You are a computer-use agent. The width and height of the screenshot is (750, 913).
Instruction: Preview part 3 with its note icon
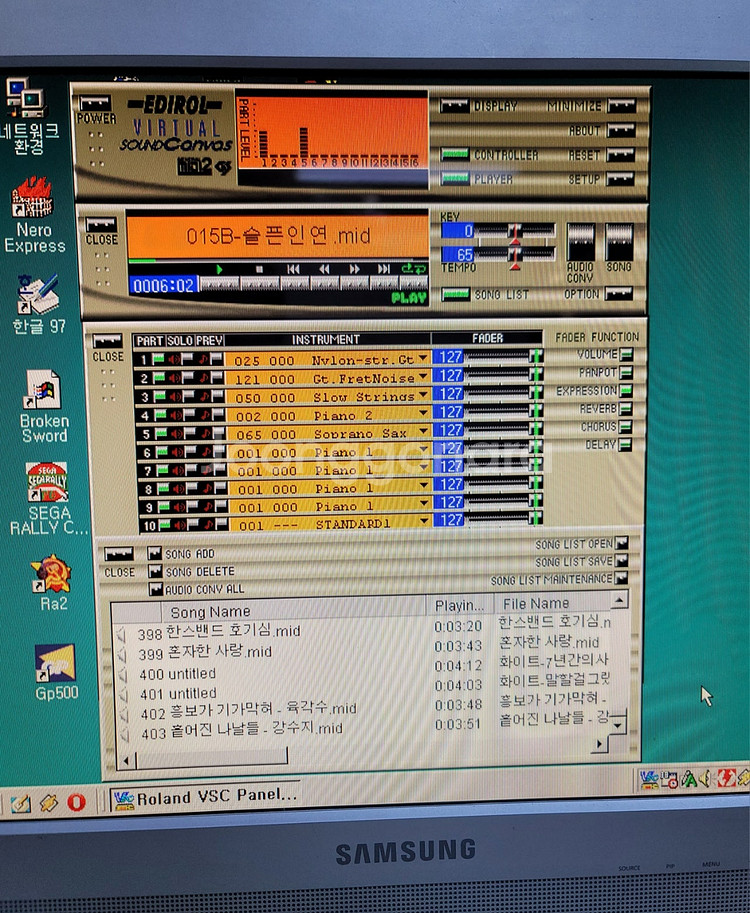tap(204, 397)
